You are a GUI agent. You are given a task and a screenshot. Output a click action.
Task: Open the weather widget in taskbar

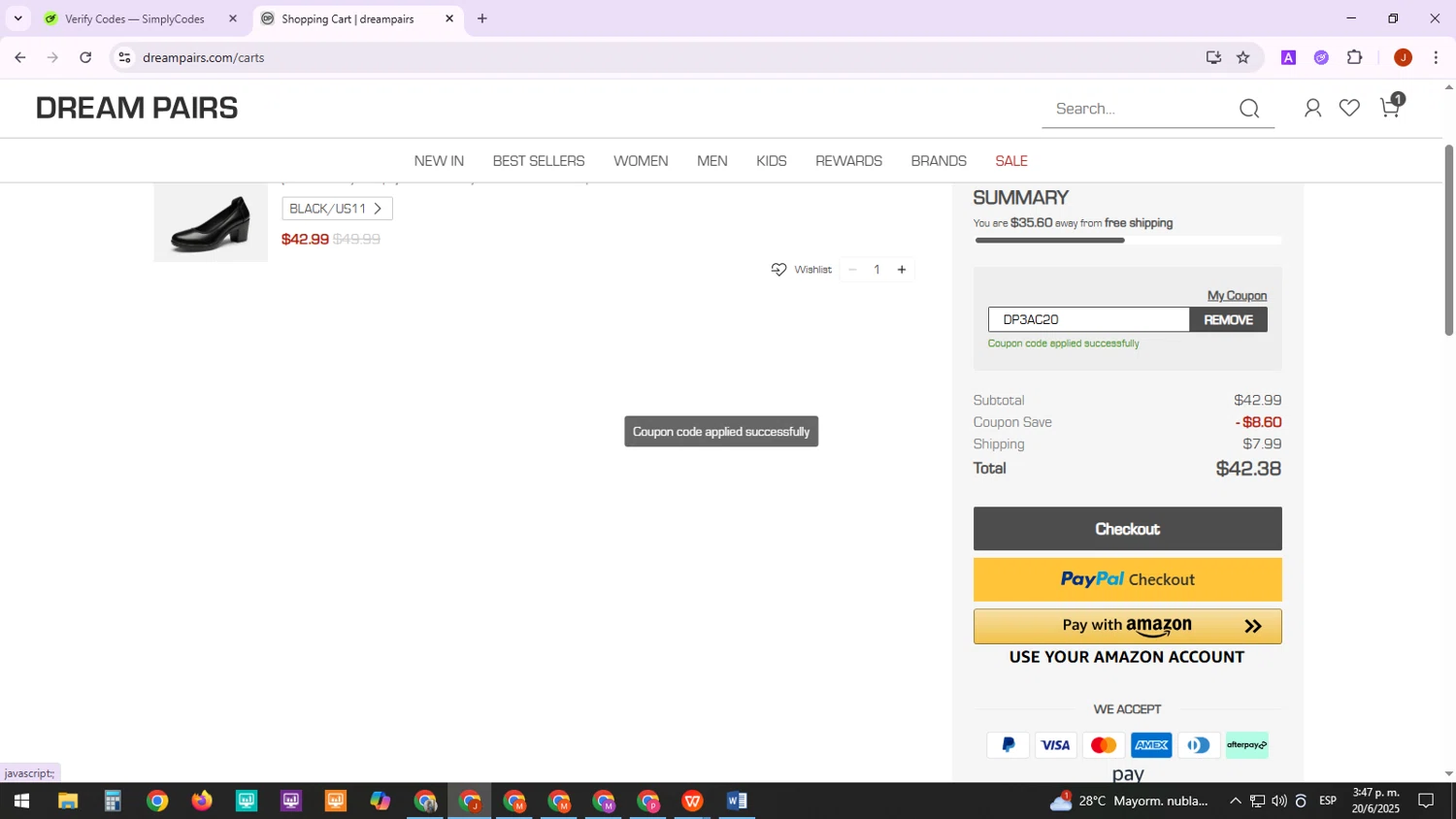[1131, 802]
